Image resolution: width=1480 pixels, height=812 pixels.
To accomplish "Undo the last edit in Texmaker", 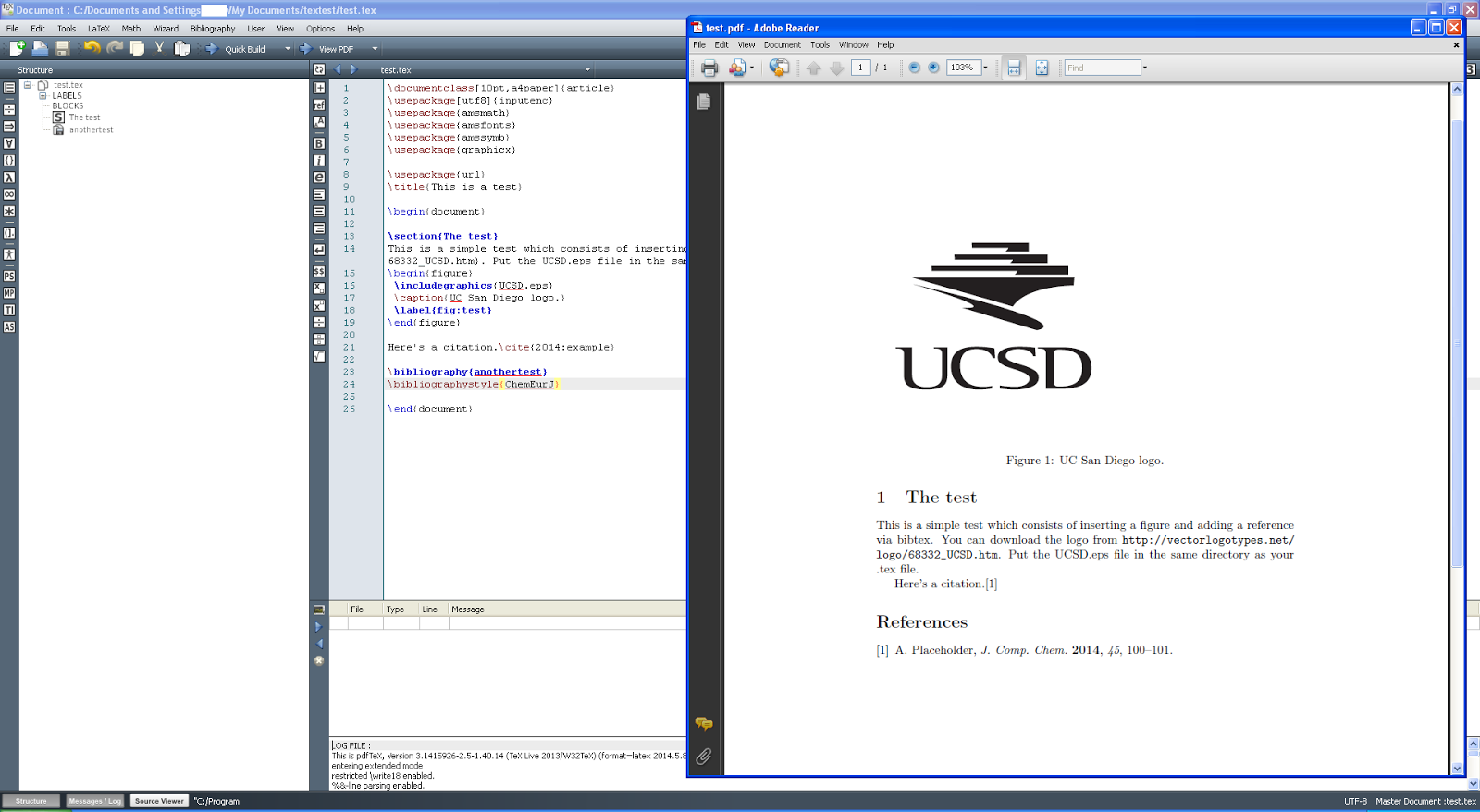I will point(92,48).
